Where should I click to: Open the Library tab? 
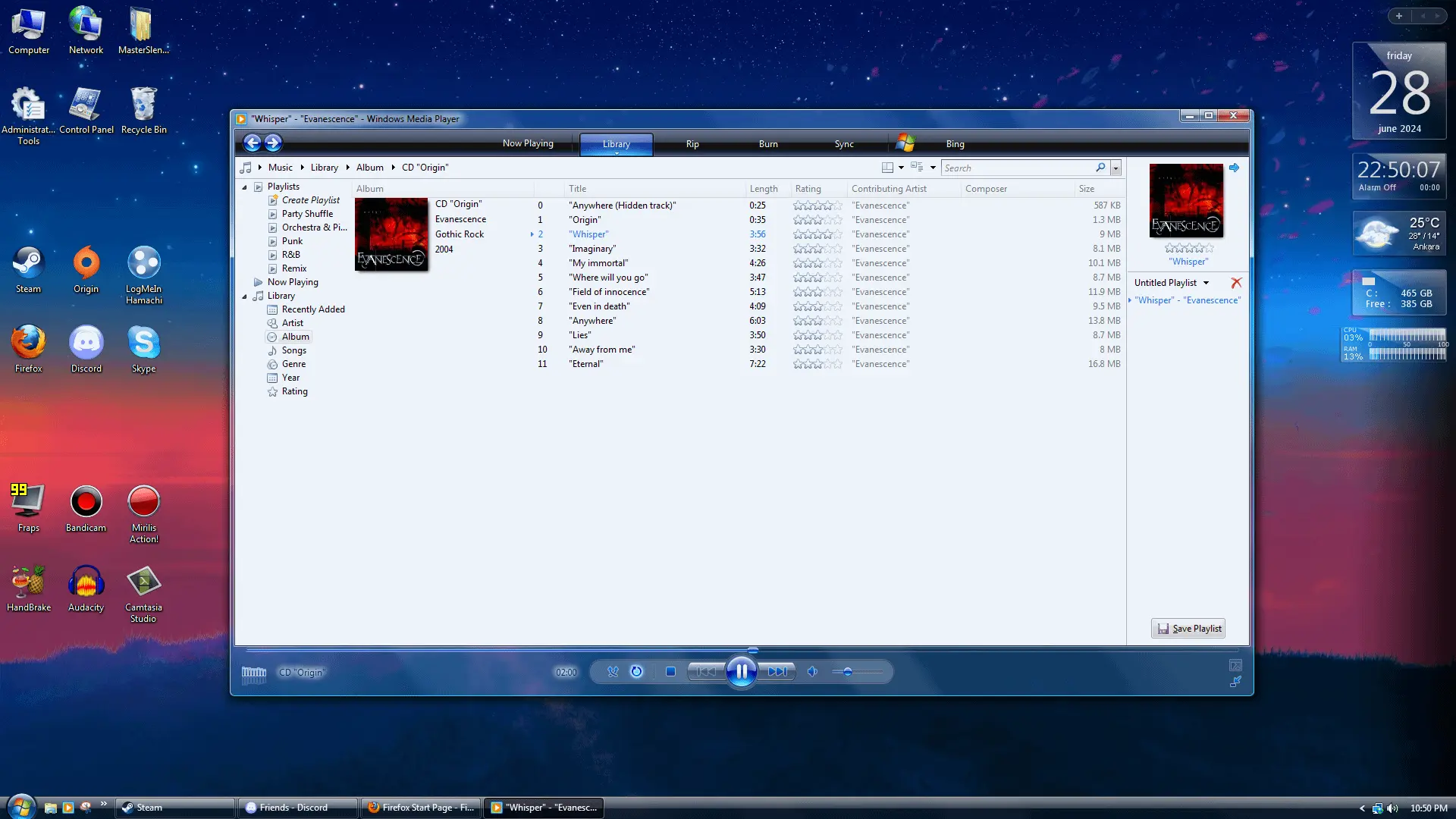[x=617, y=144]
